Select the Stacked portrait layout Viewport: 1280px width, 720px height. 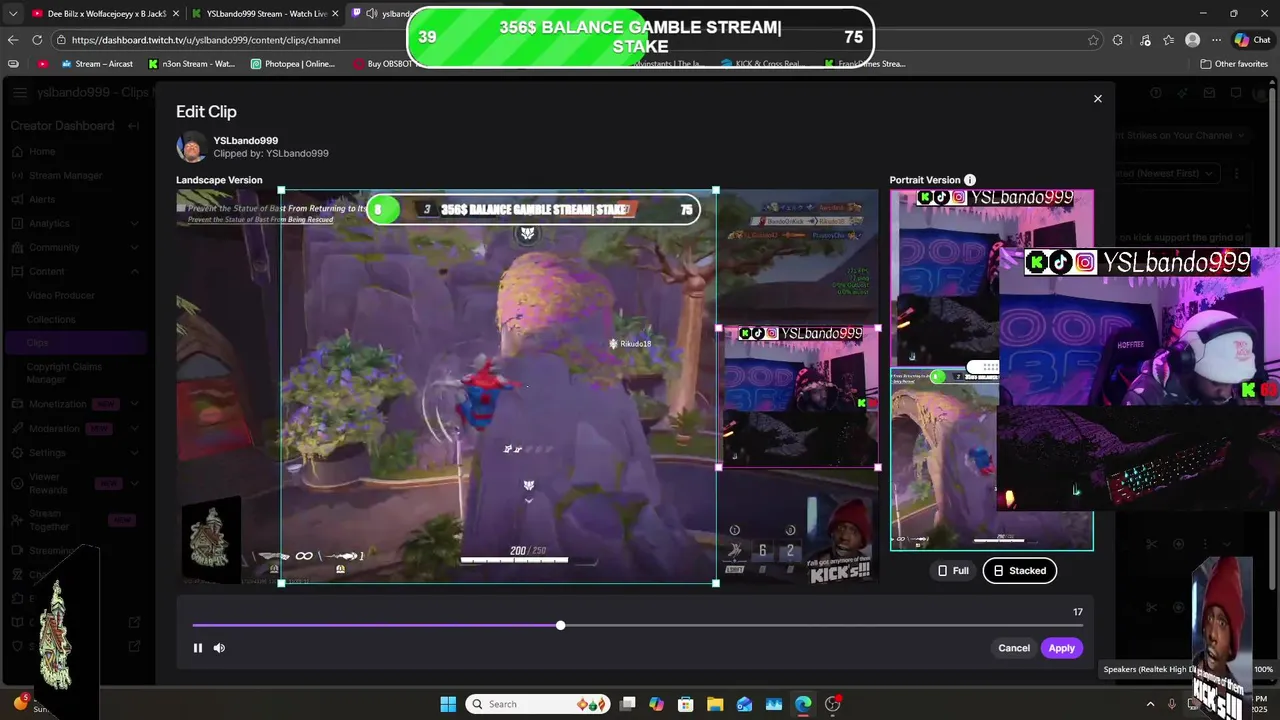(1019, 571)
